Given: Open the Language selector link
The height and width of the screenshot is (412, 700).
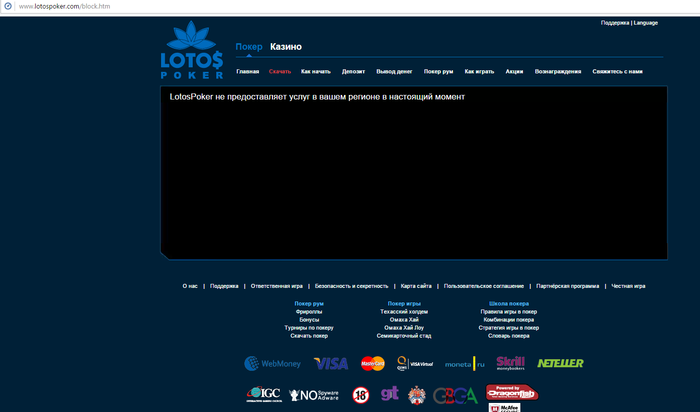Looking at the screenshot, I should (646, 23).
